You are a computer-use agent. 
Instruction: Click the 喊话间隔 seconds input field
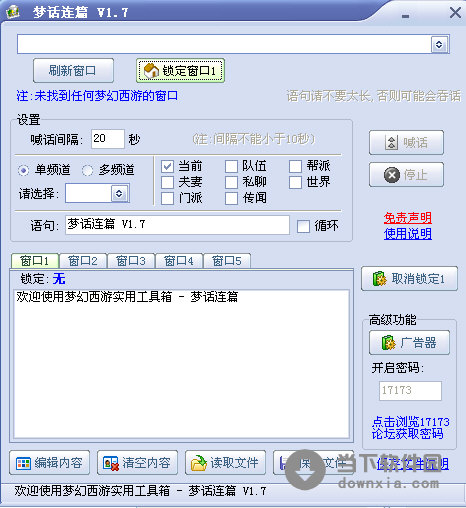point(108,139)
